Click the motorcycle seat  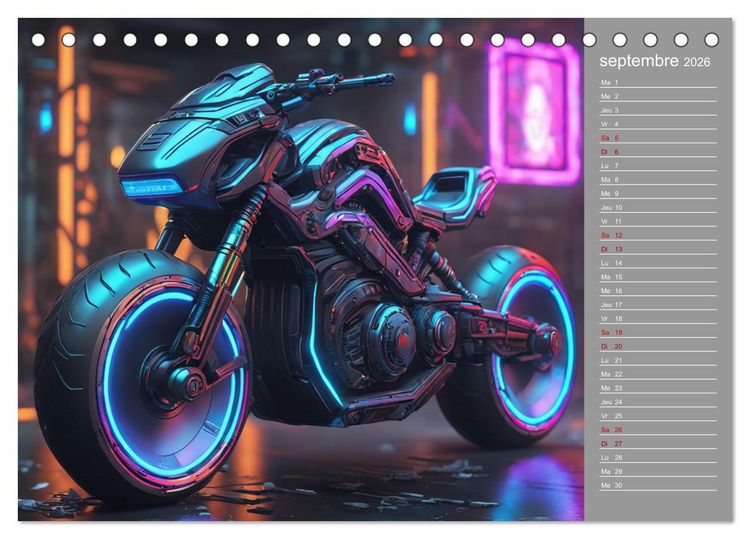click(x=454, y=191)
